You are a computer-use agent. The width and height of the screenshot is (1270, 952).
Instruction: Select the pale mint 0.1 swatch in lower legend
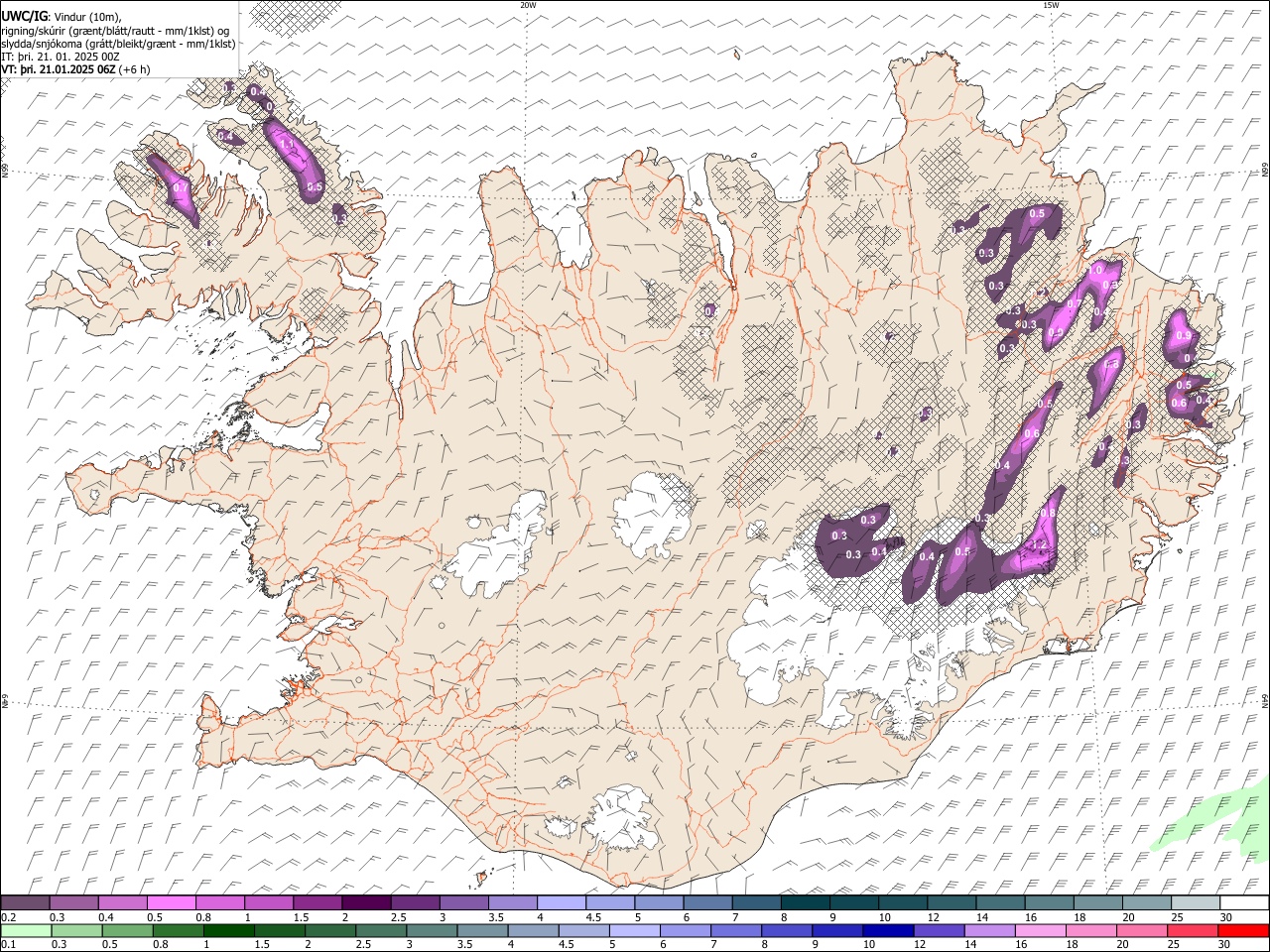pos(26,930)
